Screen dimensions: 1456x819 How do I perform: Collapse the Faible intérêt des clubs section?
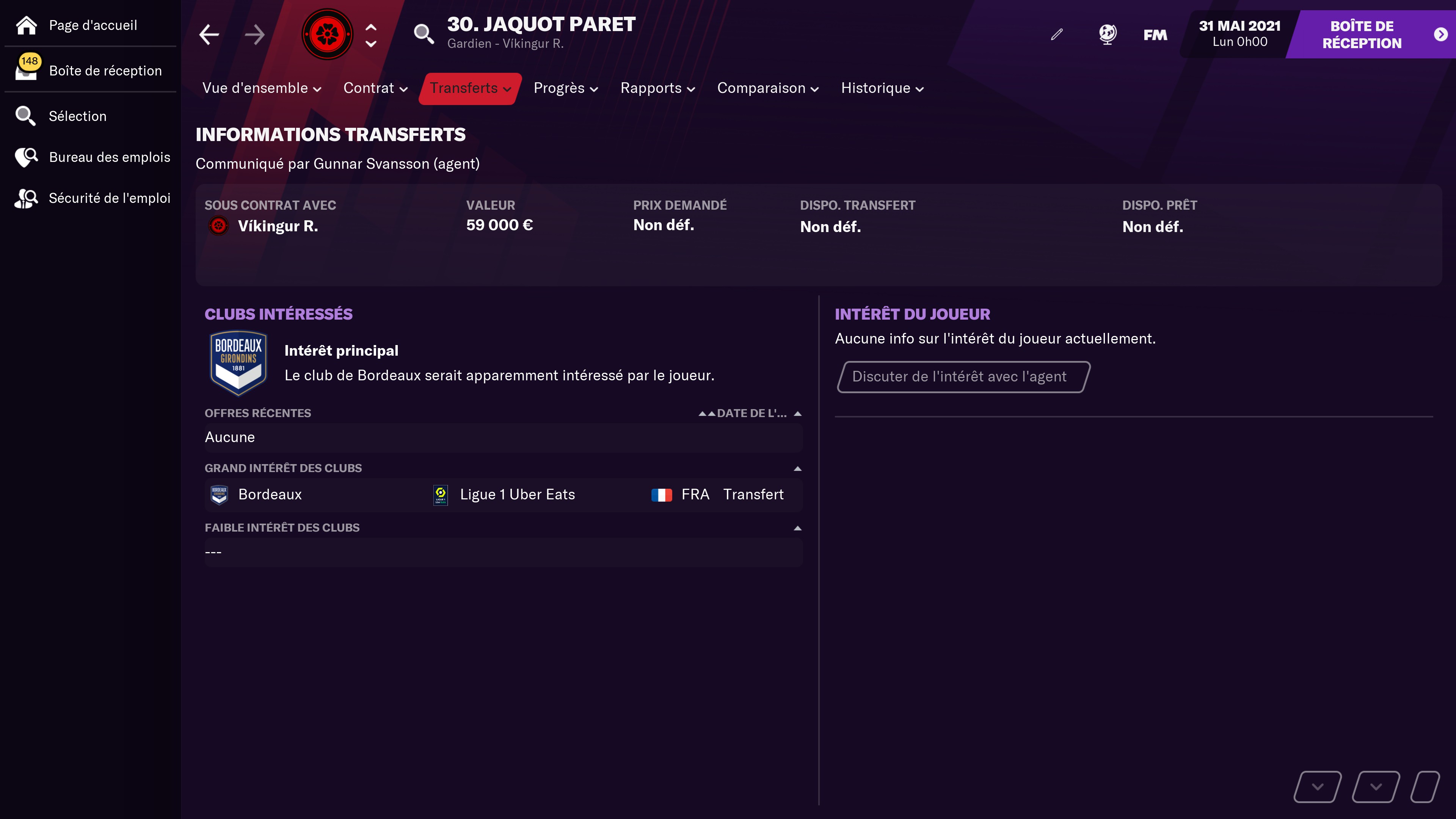[797, 529]
